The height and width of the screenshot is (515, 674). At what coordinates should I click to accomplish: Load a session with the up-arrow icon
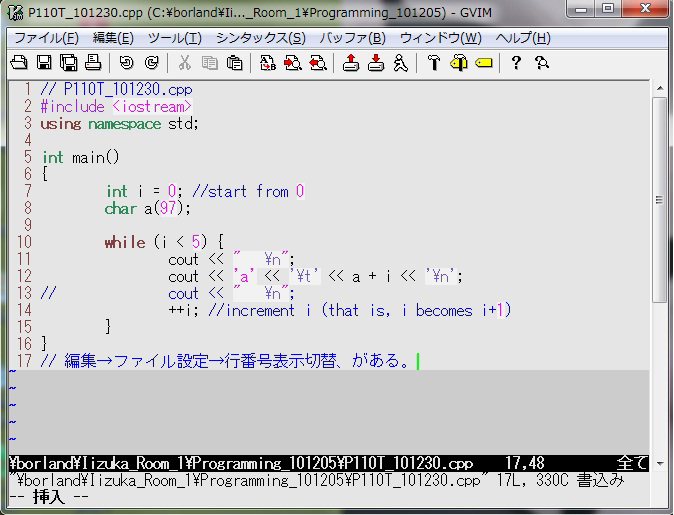pos(351,63)
